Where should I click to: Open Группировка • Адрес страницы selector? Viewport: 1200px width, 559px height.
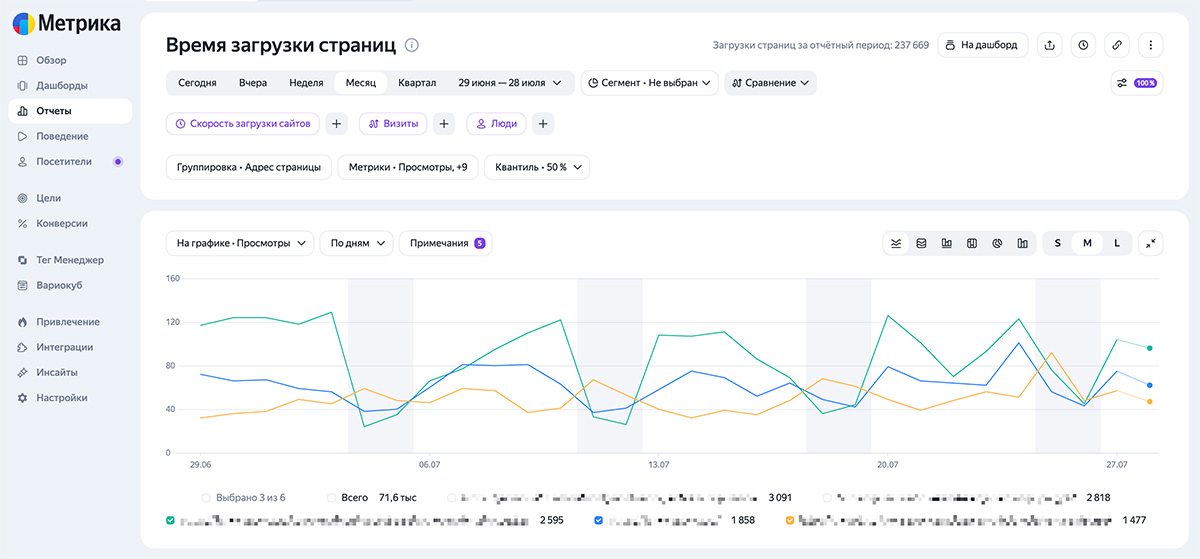(x=249, y=168)
